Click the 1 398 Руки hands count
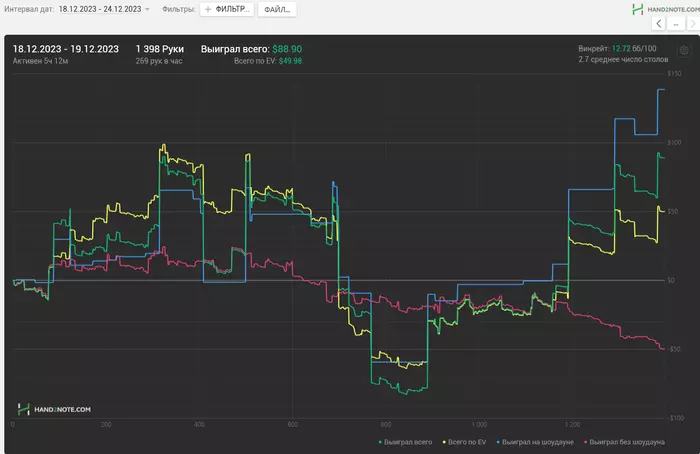 (x=158, y=48)
